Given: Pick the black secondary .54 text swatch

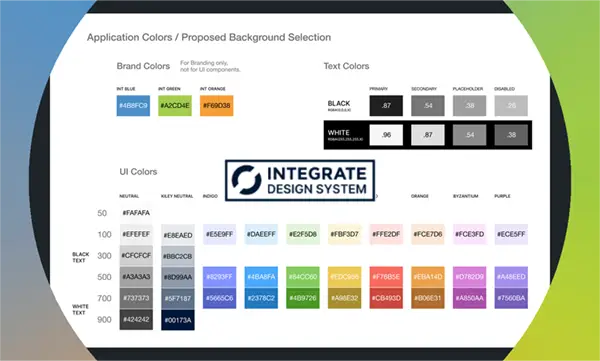Looking at the screenshot, I should pyautogui.click(x=428, y=106).
